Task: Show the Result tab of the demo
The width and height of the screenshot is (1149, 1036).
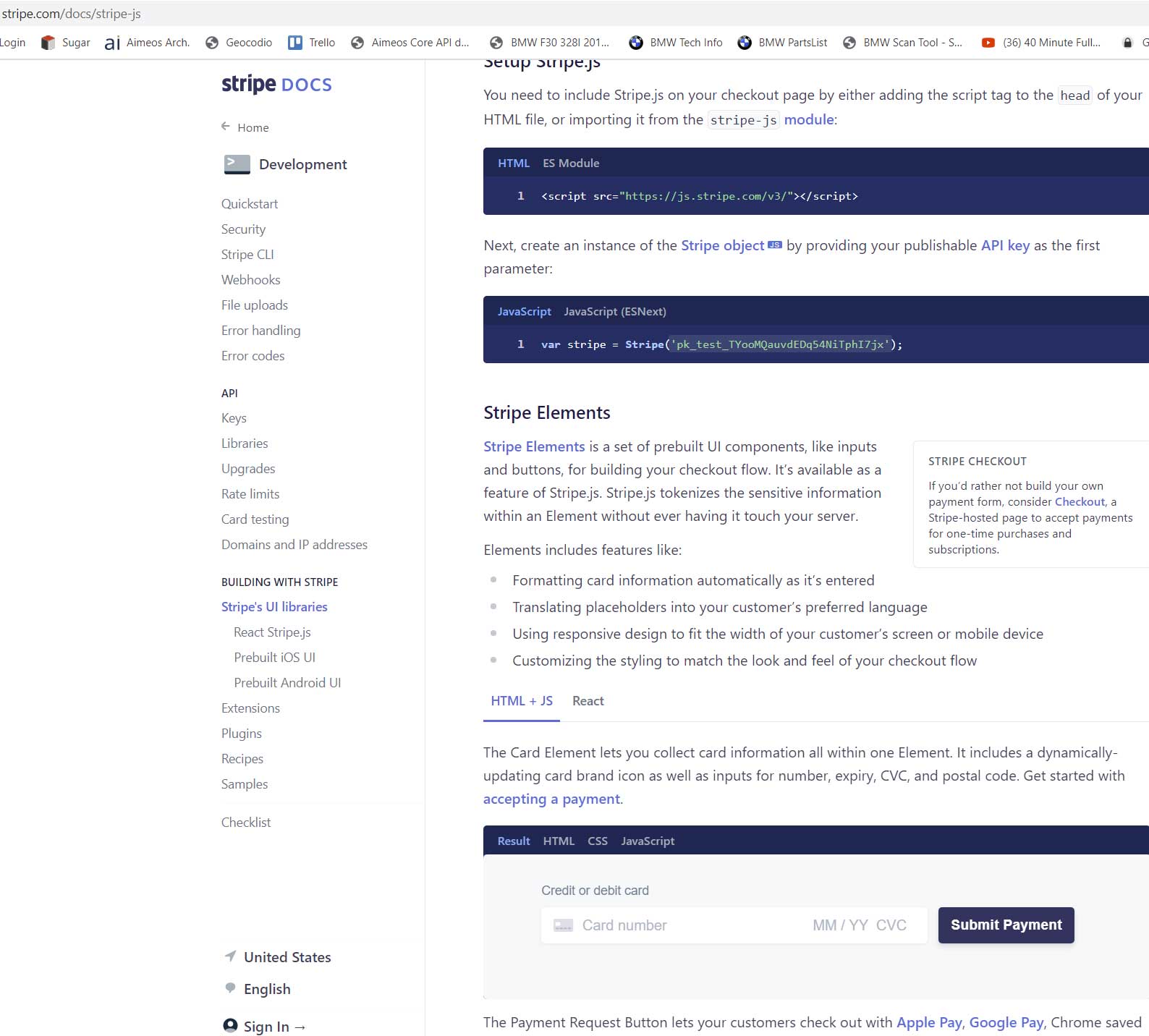Action: [x=514, y=841]
